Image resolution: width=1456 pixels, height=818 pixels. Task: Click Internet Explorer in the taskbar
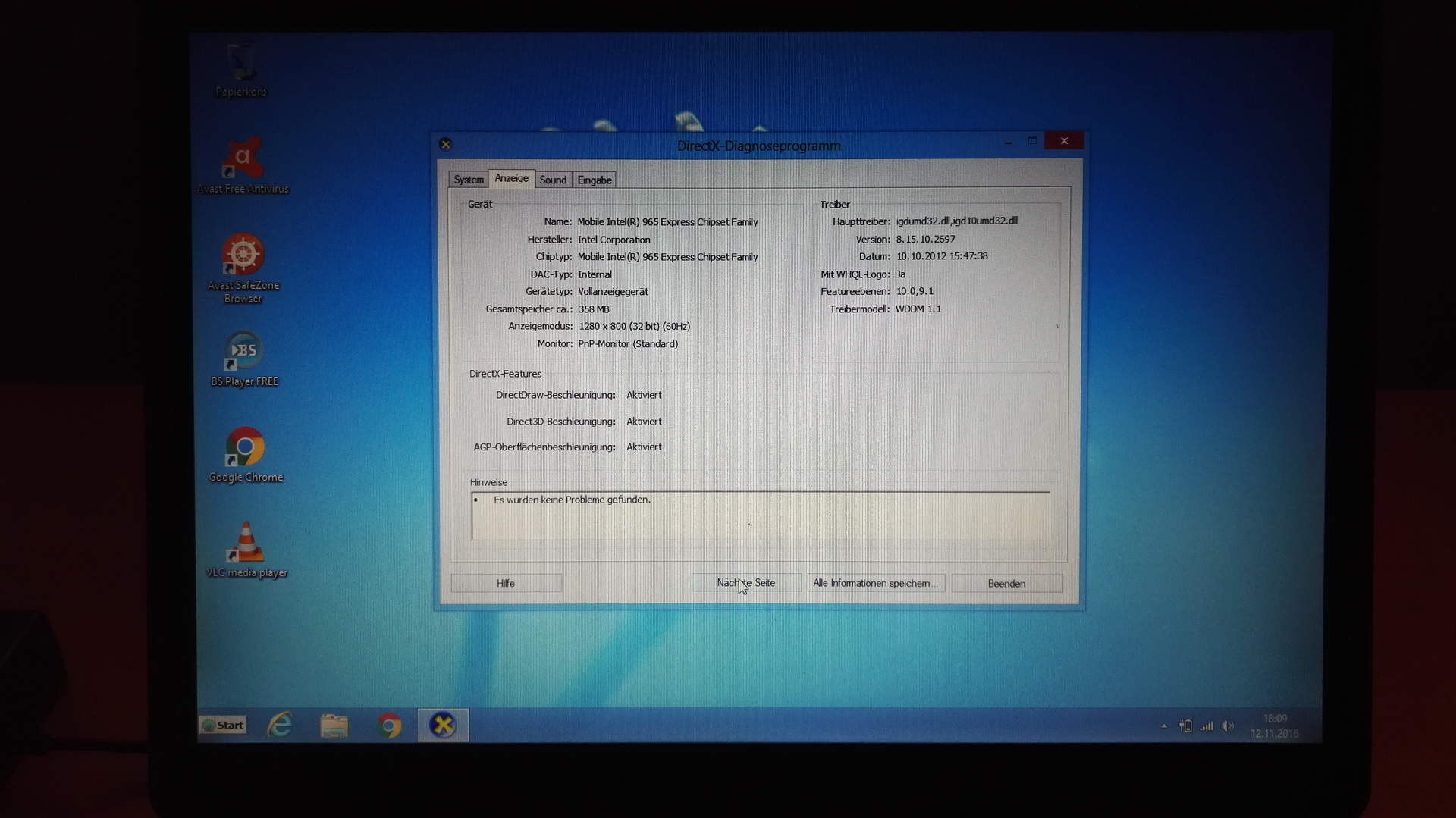[x=280, y=726]
